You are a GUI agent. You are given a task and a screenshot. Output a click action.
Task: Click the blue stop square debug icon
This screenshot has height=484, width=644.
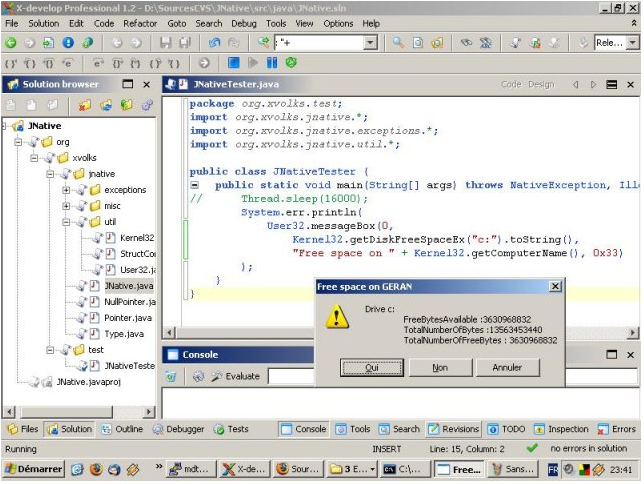(233, 63)
